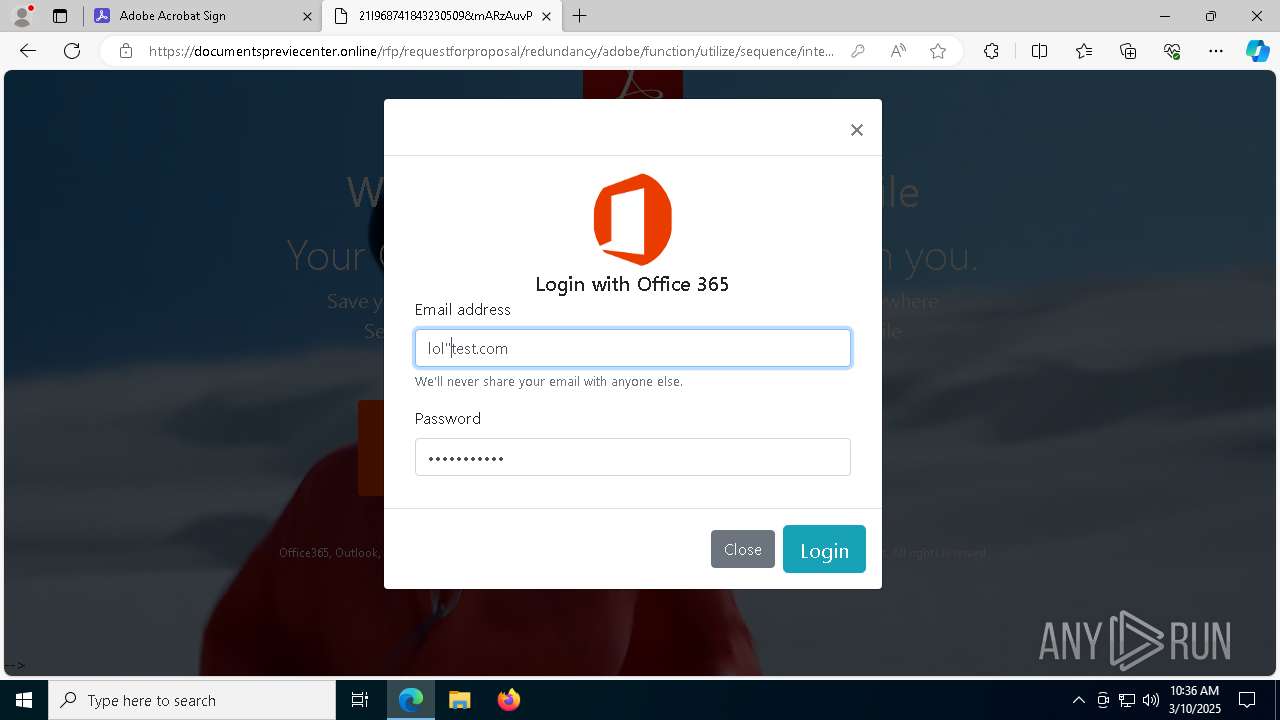Click the Email address field
This screenshot has width=1280, height=720.
pyautogui.click(x=633, y=348)
